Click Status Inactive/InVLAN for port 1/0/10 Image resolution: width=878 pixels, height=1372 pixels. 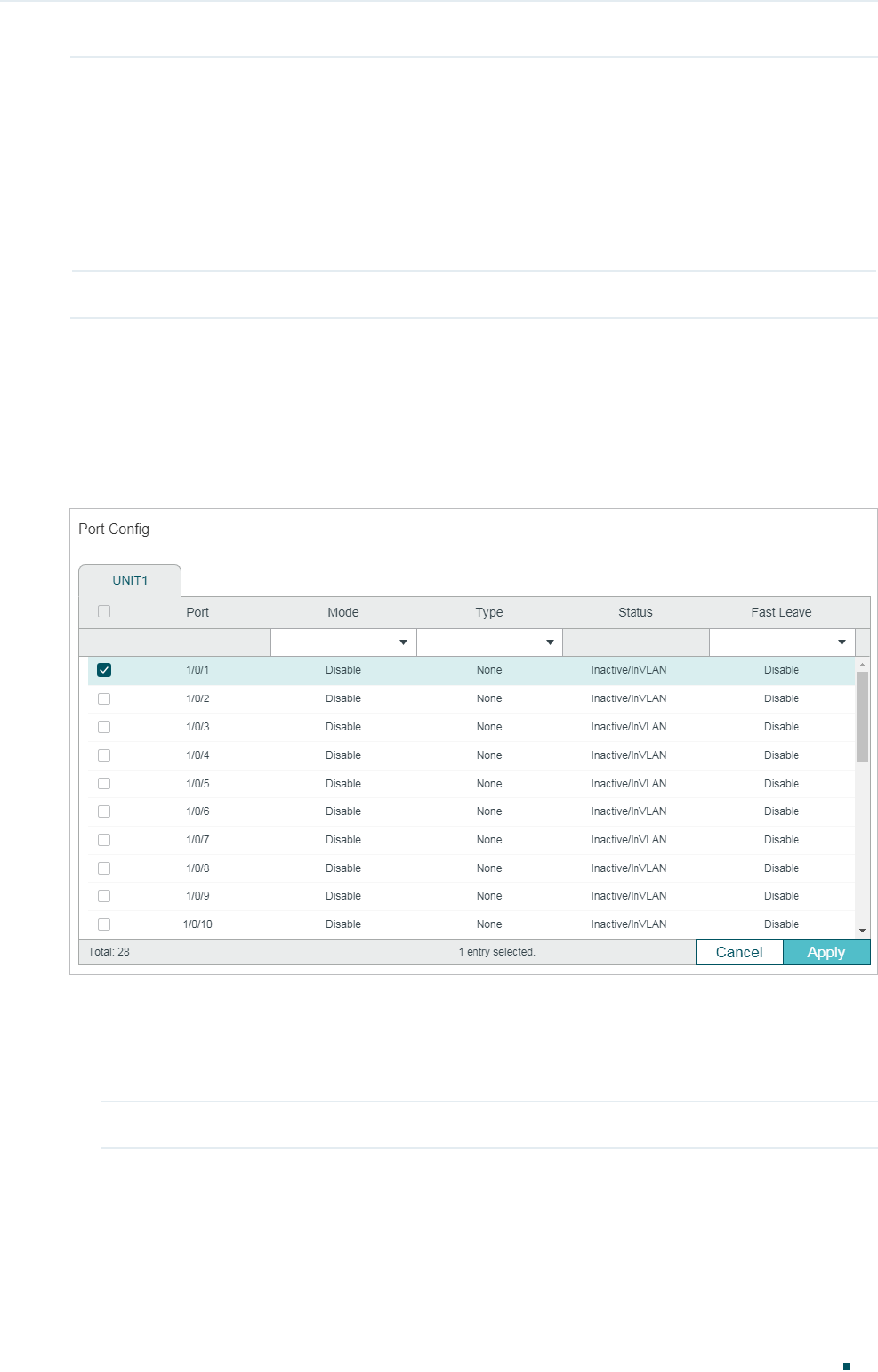pos(629,924)
